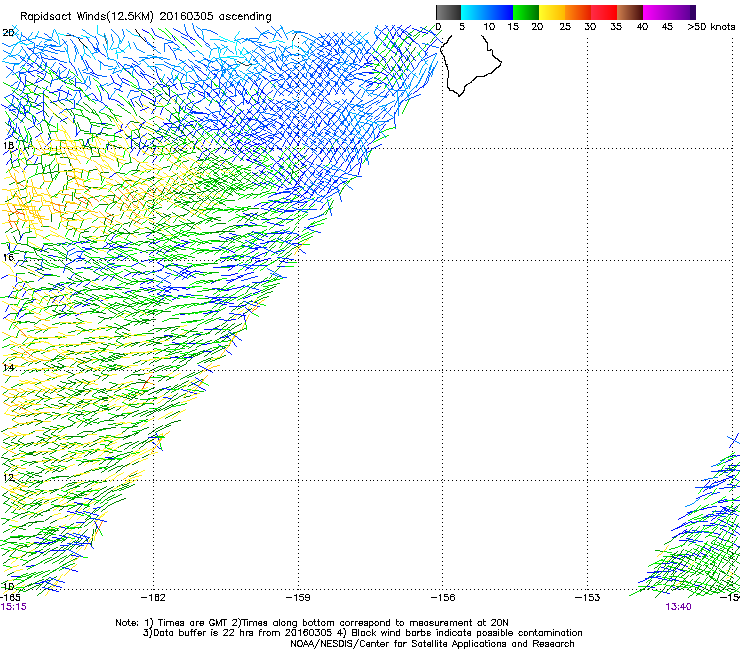
Task: Click the '>50 knots' legend label
Action: coord(711,27)
